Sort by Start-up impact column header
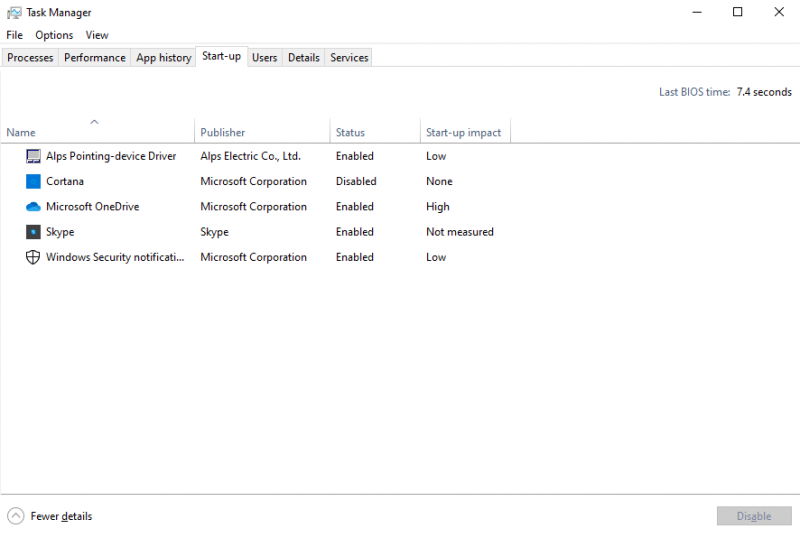This screenshot has width=800, height=538. click(x=463, y=132)
